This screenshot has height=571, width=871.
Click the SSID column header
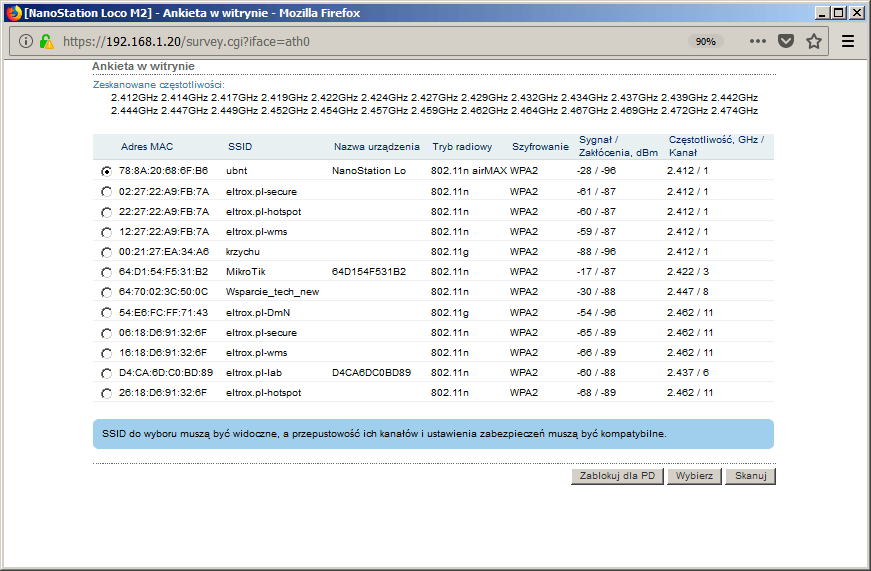pyautogui.click(x=240, y=146)
